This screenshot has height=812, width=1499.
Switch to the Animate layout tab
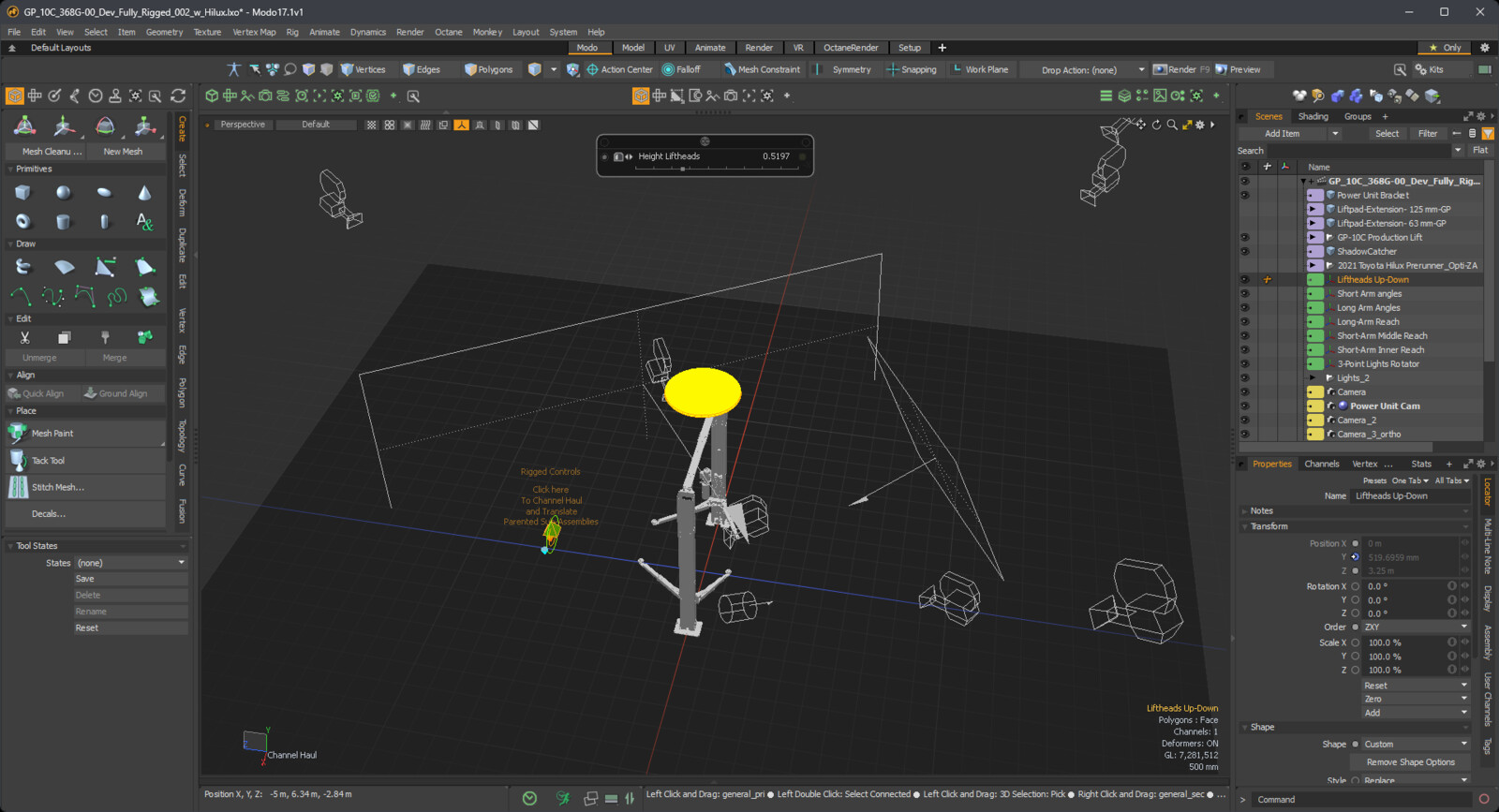[710, 48]
